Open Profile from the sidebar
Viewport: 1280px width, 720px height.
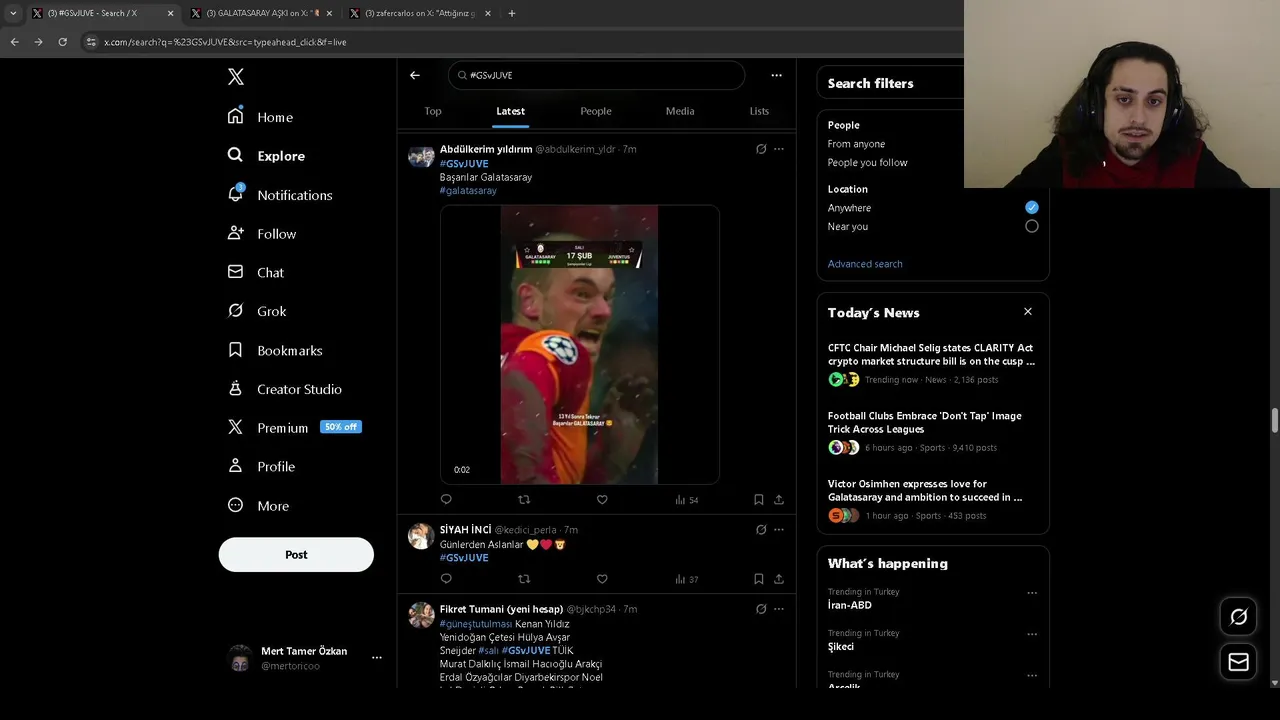pos(261,467)
